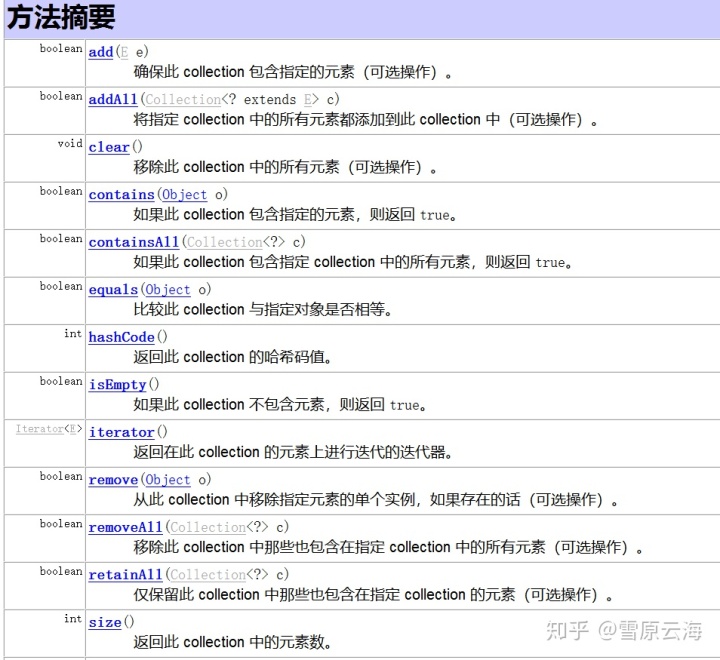
Task: Open the remove method link
Action: [113, 479]
